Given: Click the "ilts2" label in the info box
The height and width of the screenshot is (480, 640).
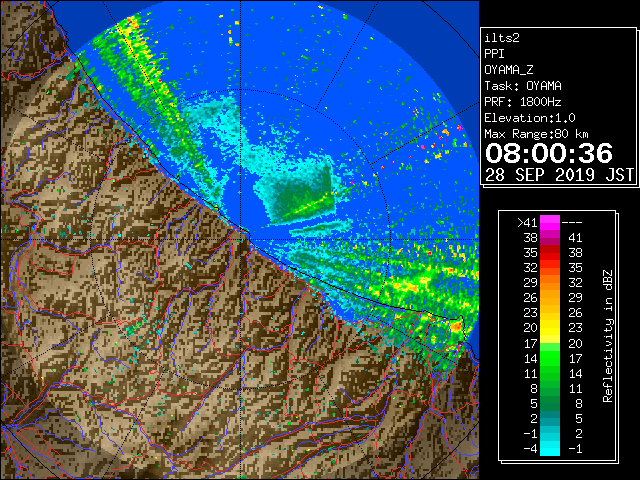Looking at the screenshot, I should [x=502, y=38].
